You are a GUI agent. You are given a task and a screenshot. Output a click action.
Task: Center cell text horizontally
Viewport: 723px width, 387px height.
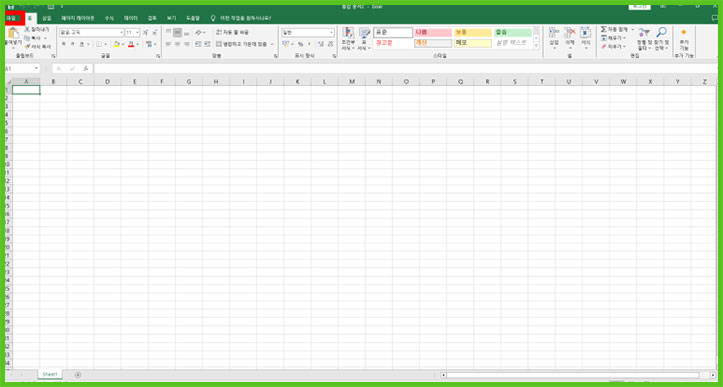pyautogui.click(x=178, y=44)
